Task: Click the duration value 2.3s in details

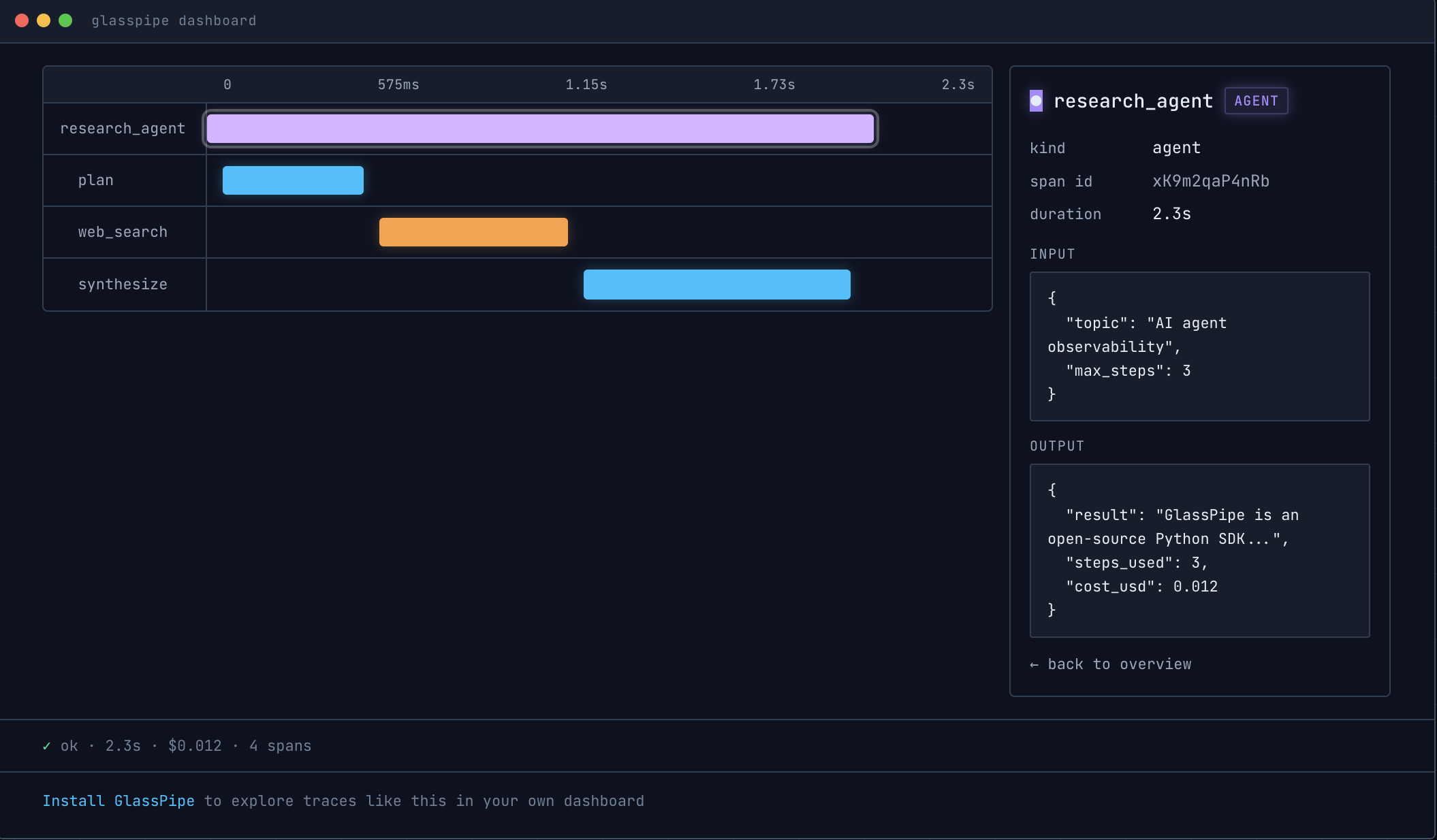Action: (1171, 214)
